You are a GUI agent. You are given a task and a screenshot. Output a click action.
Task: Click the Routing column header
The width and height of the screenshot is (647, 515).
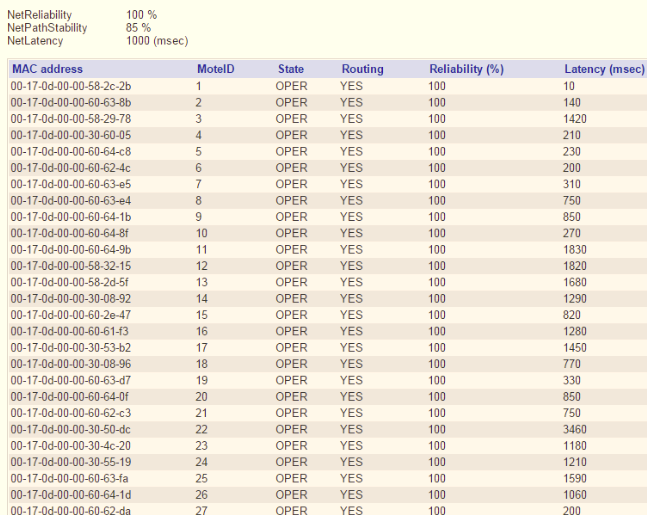(x=362, y=69)
